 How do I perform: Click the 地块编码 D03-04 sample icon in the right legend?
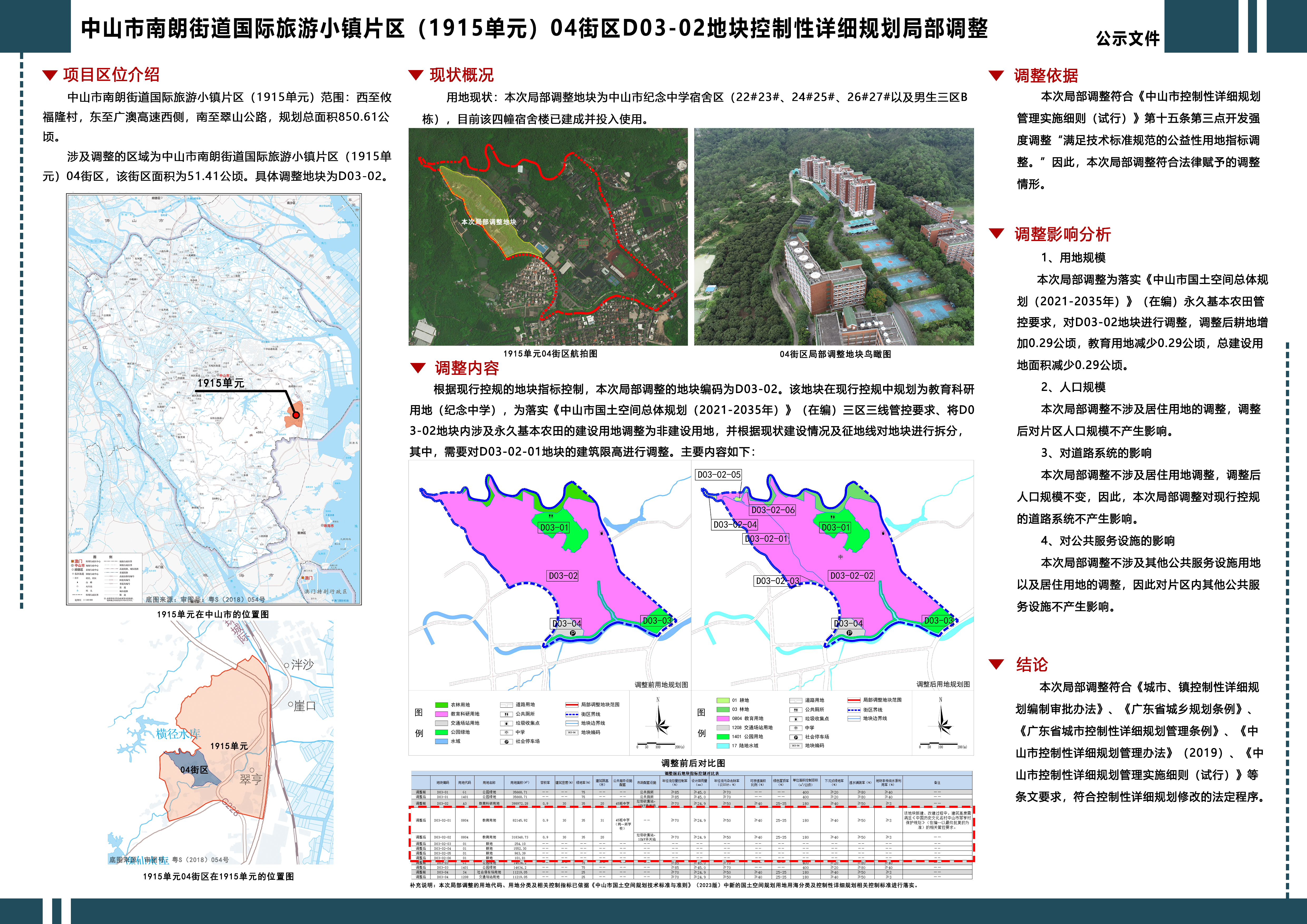tap(795, 746)
